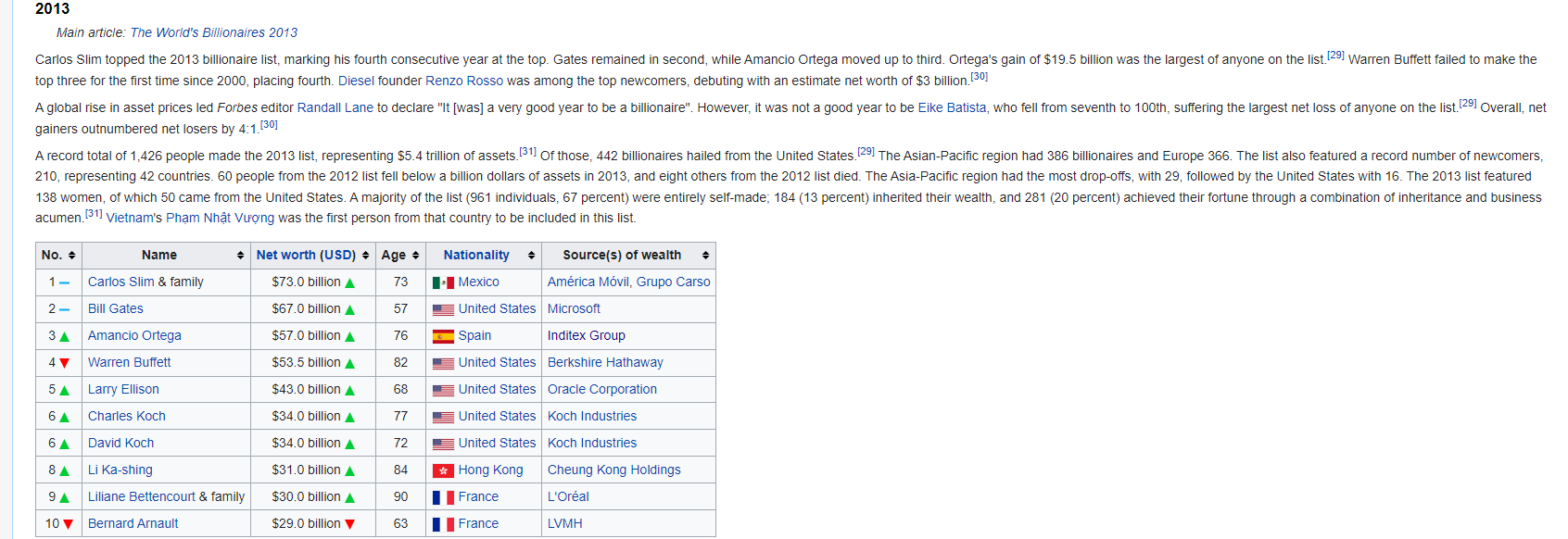Click green up arrow beside $73.0 billion
The width and height of the screenshot is (1568, 539).
pyautogui.click(x=350, y=283)
